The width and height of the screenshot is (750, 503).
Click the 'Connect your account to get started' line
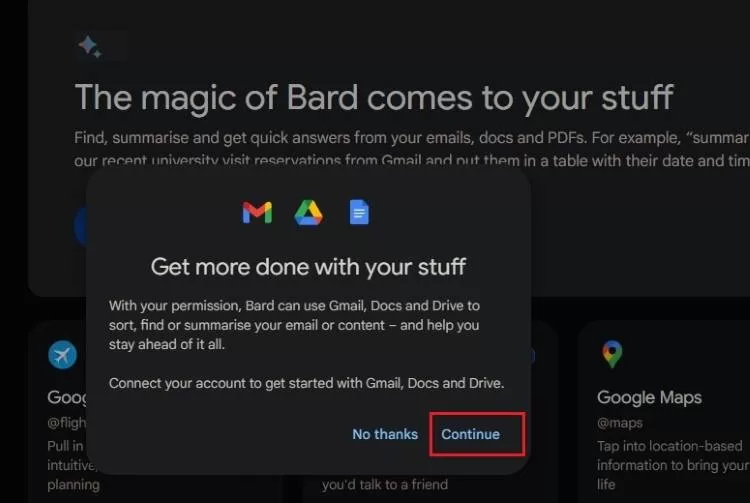306,383
